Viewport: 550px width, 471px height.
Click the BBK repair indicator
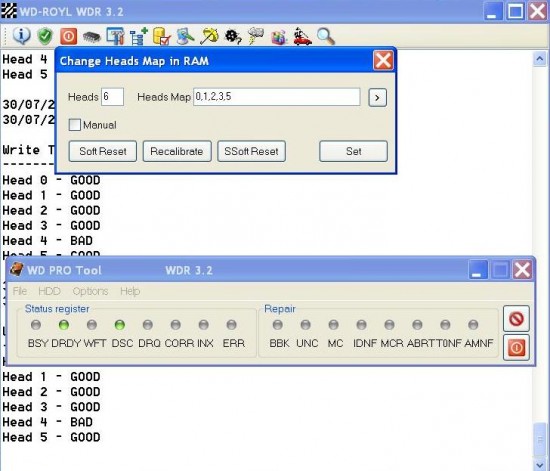[x=277, y=325]
